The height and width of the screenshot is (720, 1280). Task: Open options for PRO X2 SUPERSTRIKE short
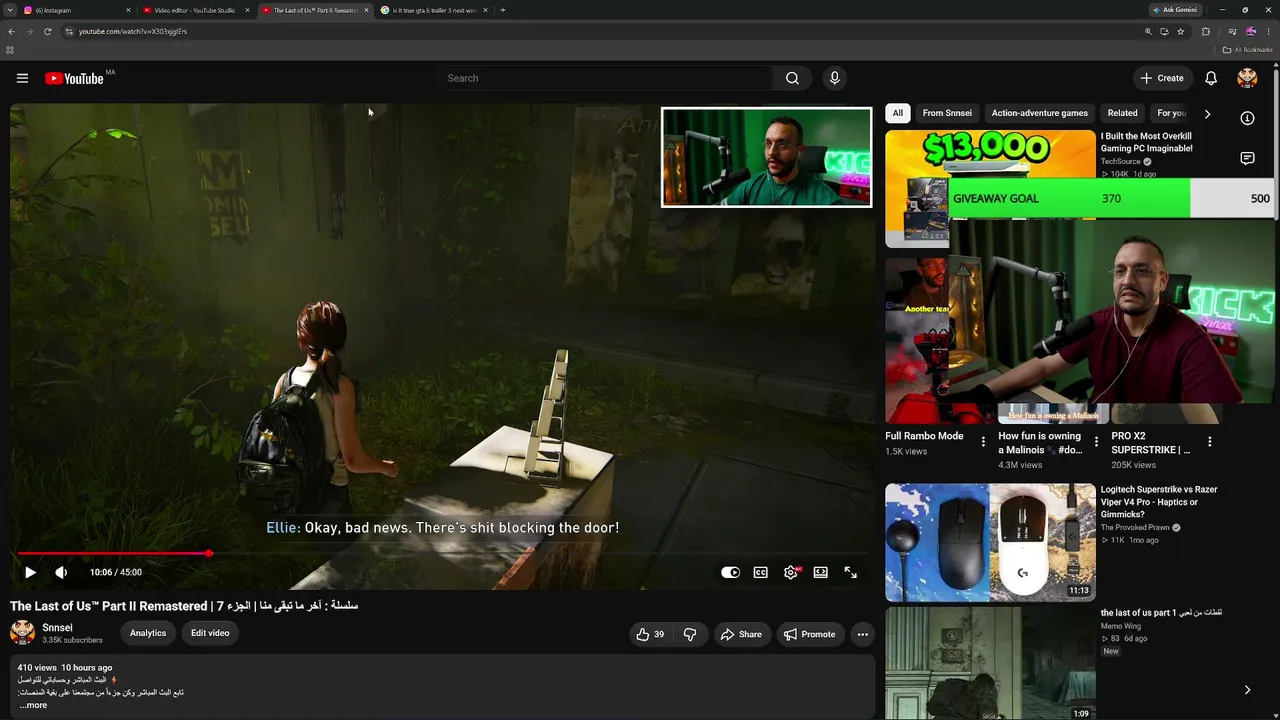pyautogui.click(x=1209, y=442)
